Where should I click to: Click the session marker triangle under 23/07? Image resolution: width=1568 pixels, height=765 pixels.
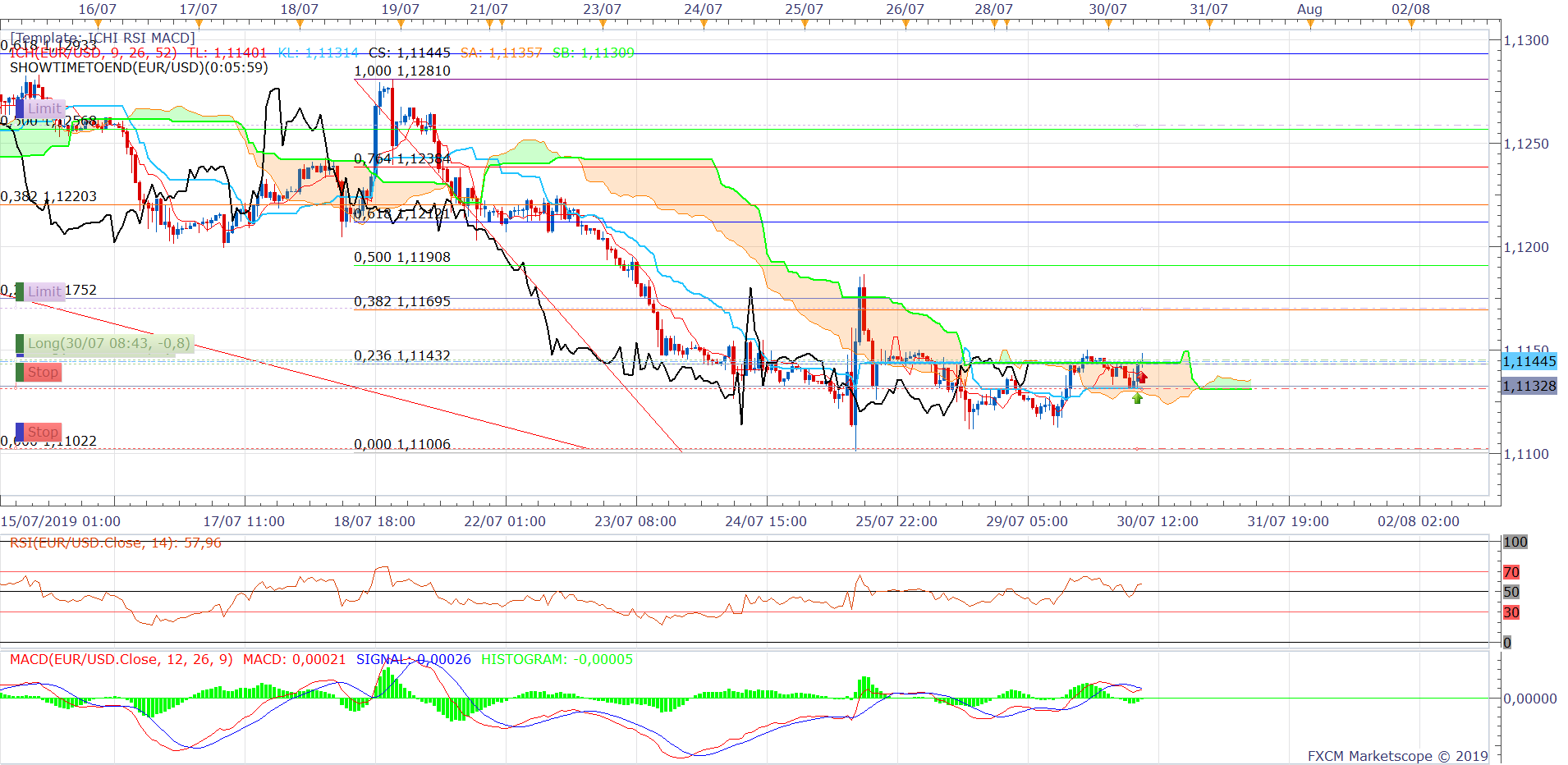click(603, 24)
